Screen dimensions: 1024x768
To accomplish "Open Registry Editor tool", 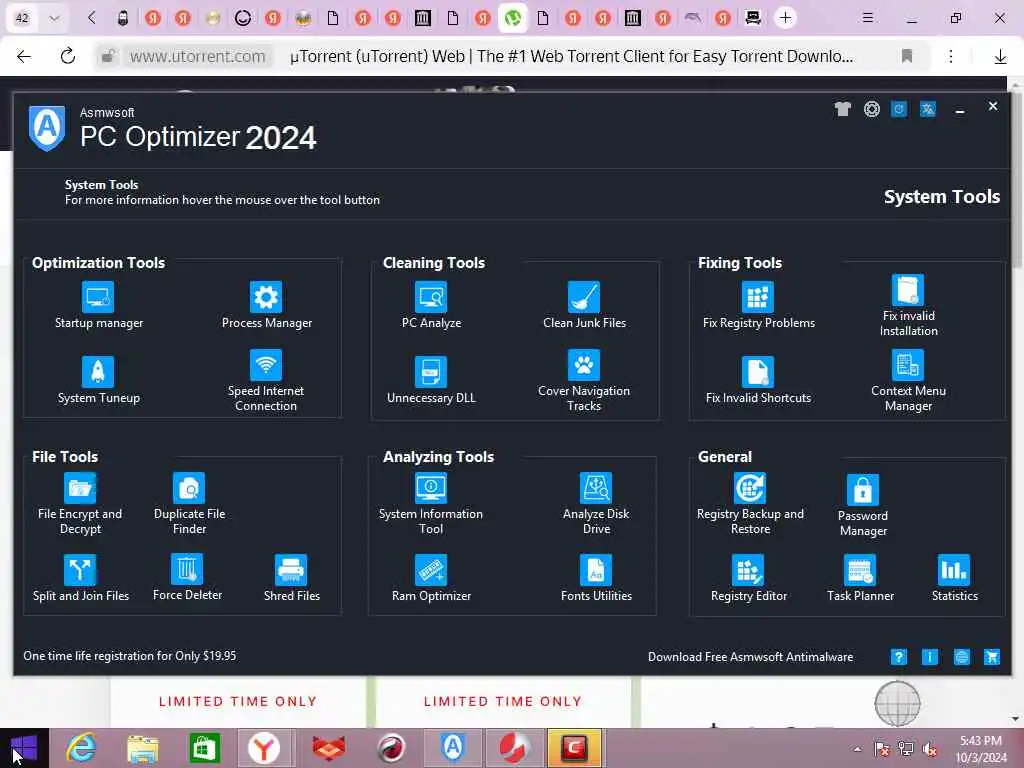I will coord(748,578).
